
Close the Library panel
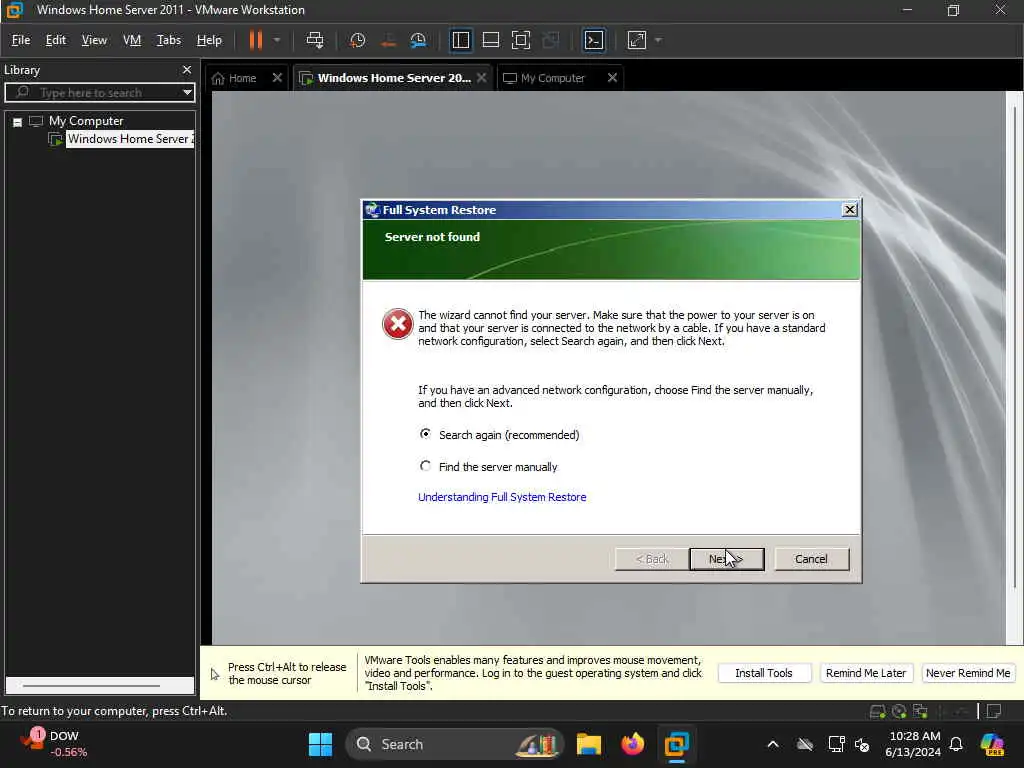coord(187,70)
